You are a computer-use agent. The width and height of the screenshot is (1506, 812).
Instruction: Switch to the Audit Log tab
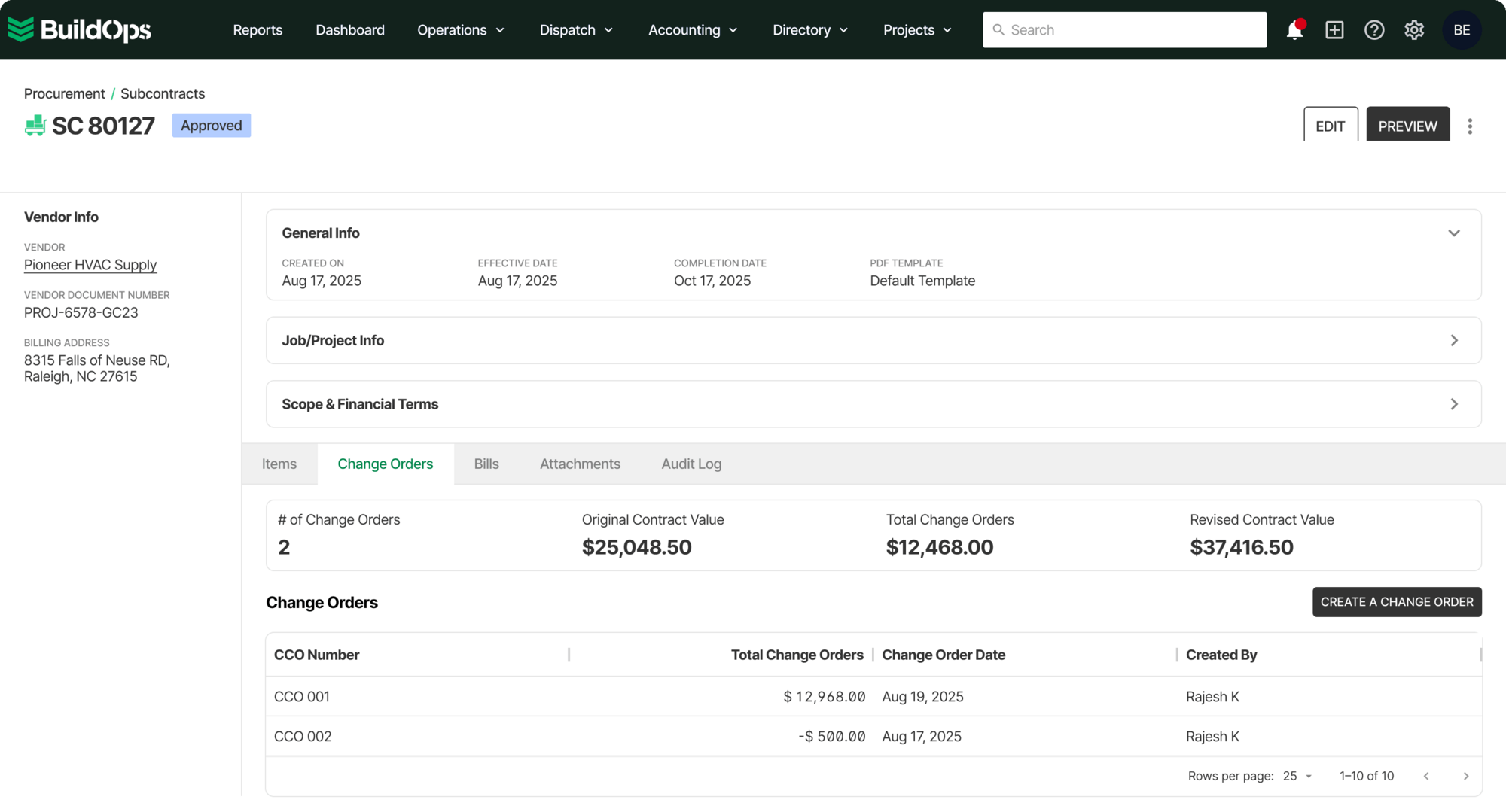pyautogui.click(x=691, y=464)
